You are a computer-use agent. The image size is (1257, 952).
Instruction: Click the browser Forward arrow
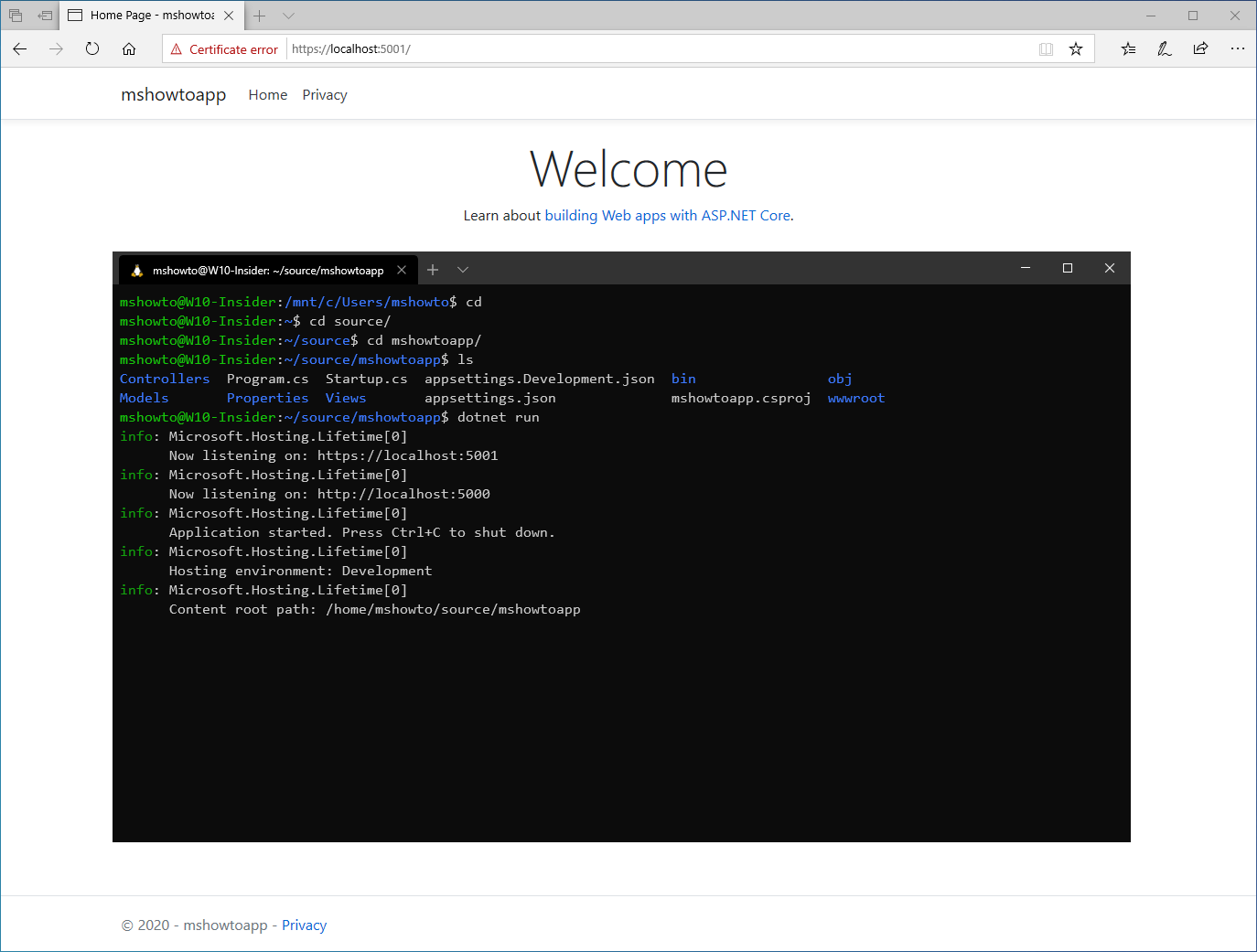(57, 48)
